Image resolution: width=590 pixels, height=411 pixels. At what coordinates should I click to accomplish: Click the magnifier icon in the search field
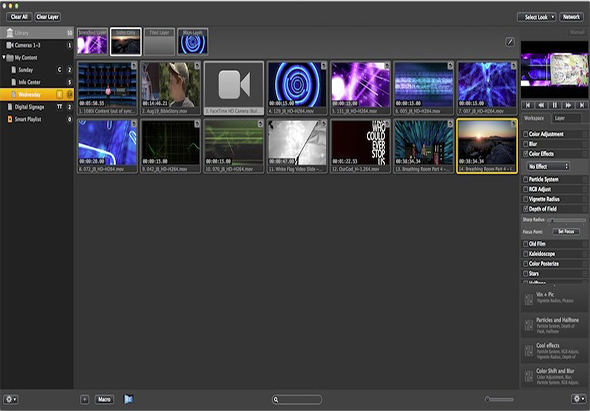pos(276,400)
